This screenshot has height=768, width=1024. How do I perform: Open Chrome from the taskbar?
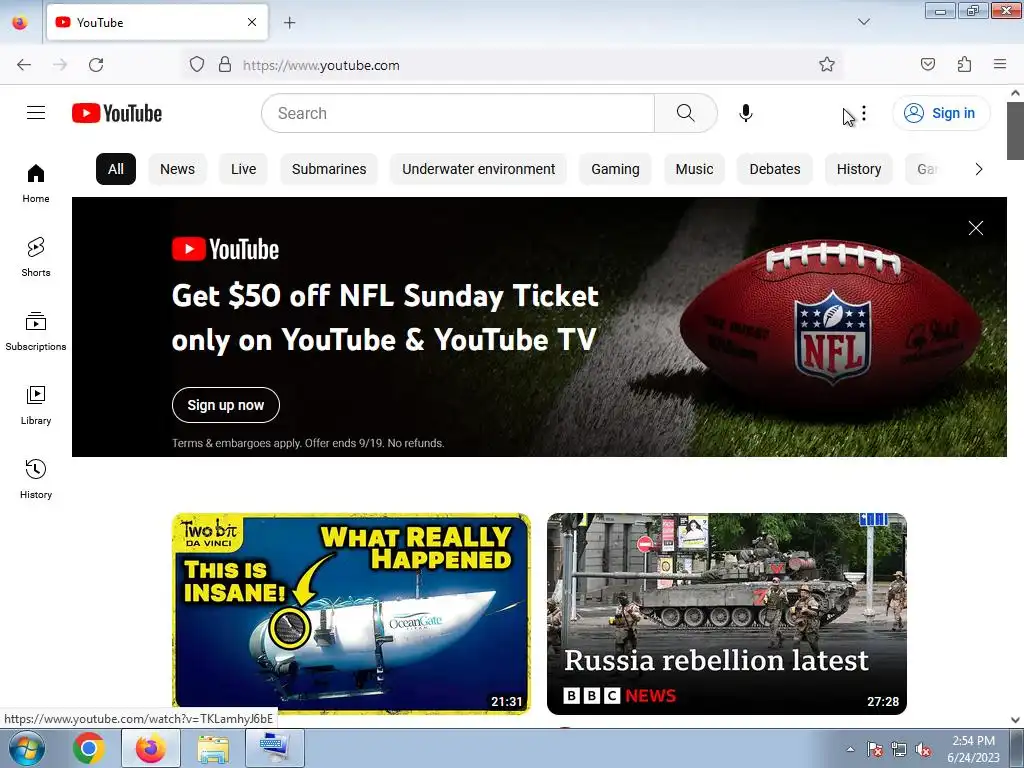pos(89,748)
